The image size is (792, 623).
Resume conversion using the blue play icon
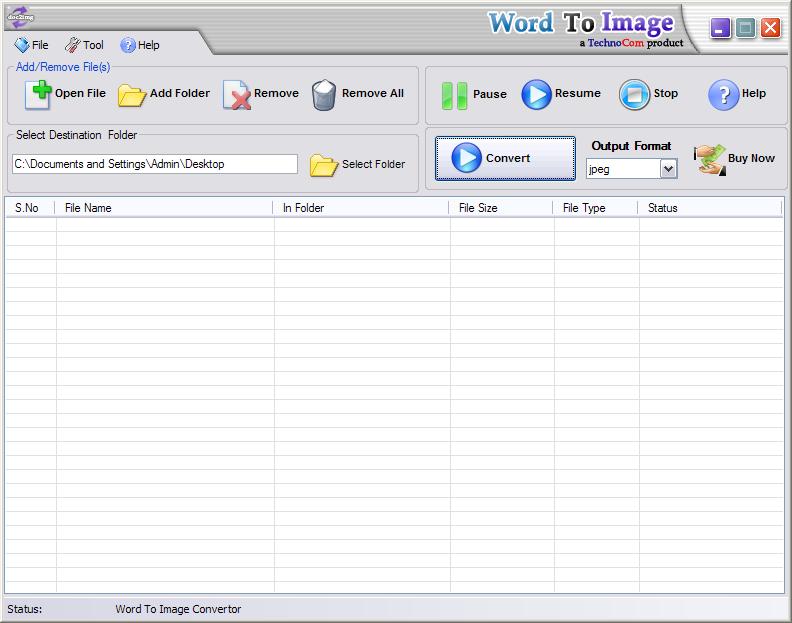(536, 94)
